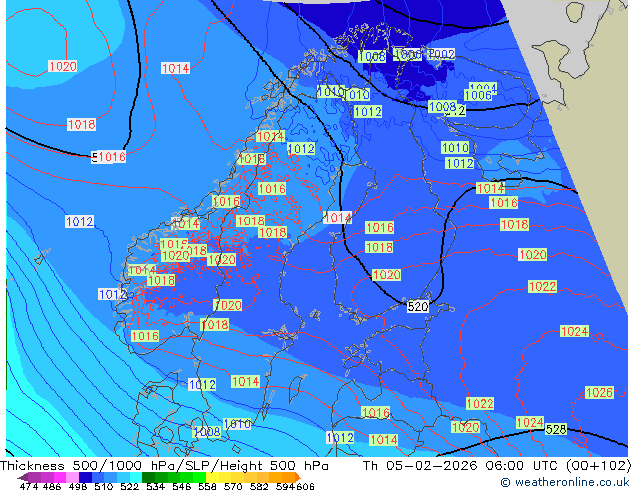The width and height of the screenshot is (634, 490).
Task: Click the '1022' label directly below 1020 in the east
Action: tap(543, 287)
